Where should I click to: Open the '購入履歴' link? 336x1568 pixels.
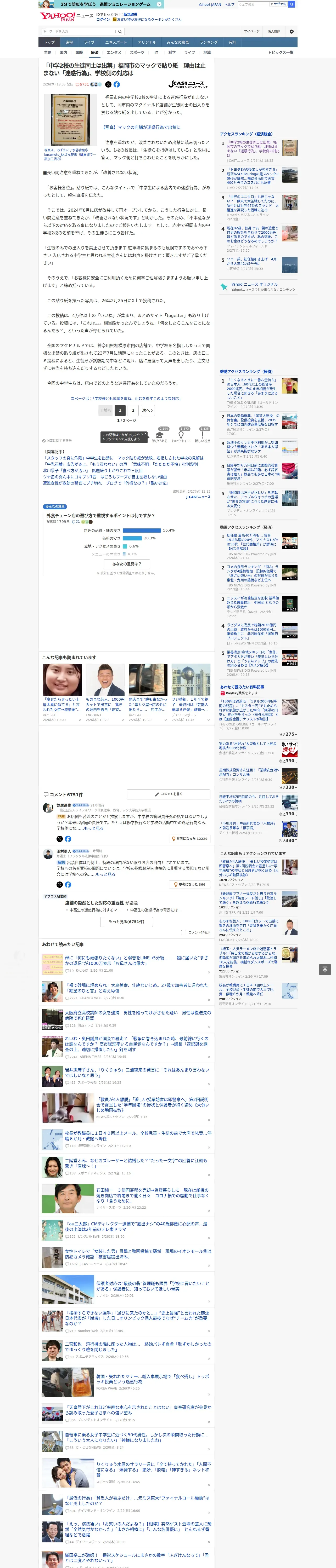click(274, 31)
